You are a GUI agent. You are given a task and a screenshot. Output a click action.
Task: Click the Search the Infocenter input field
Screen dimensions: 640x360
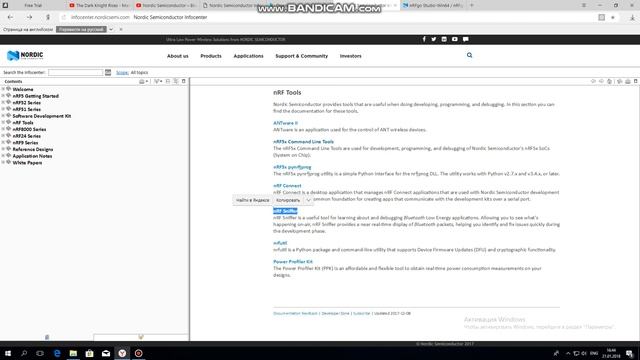pyautogui.click(x=76, y=72)
